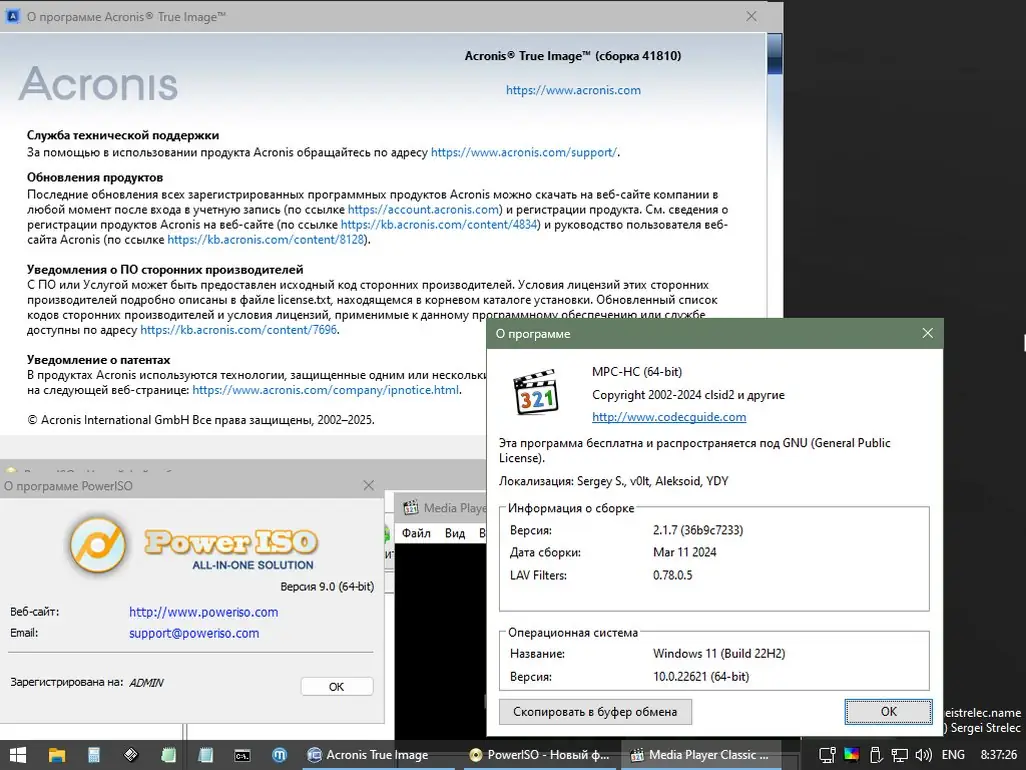Close the 'О программе PowerISO' dialog
This screenshot has height=770, width=1026.
pyautogui.click(x=368, y=485)
